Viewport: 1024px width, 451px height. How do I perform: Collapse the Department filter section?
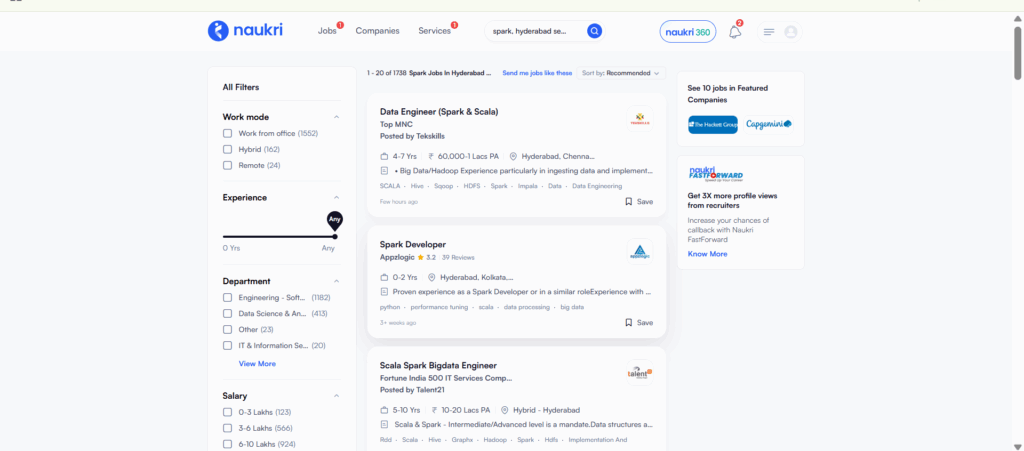pyautogui.click(x=336, y=281)
